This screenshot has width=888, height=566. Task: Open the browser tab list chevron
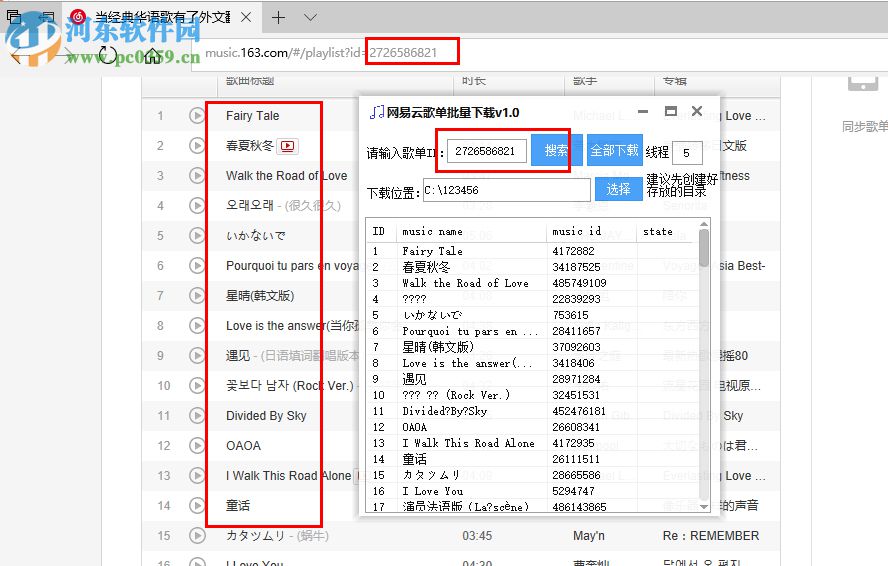310,18
